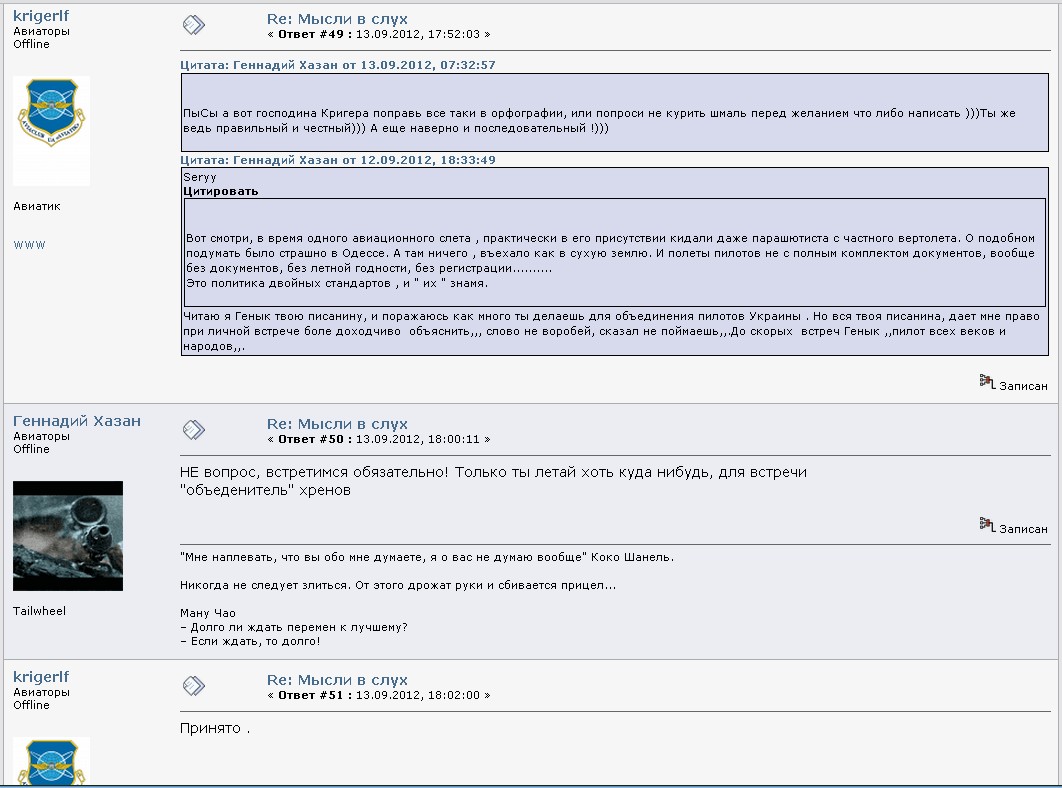Open krigerlf's avatar in reply #49

click(x=51, y=130)
